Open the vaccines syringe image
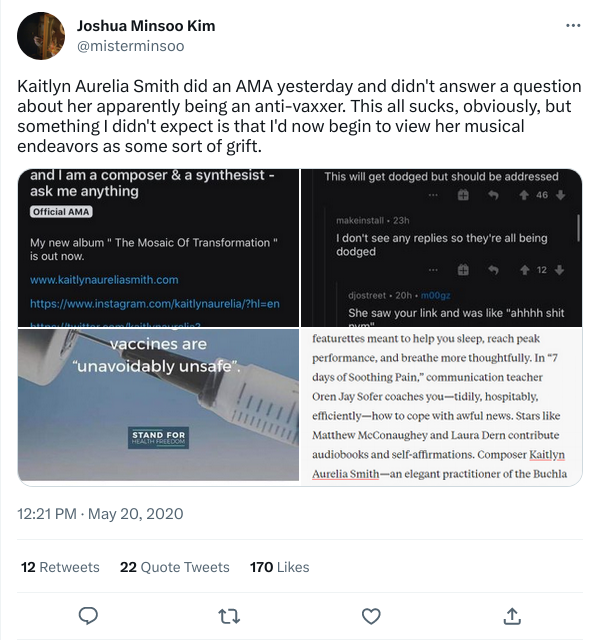The height and width of the screenshot is (640, 598). click(x=158, y=404)
